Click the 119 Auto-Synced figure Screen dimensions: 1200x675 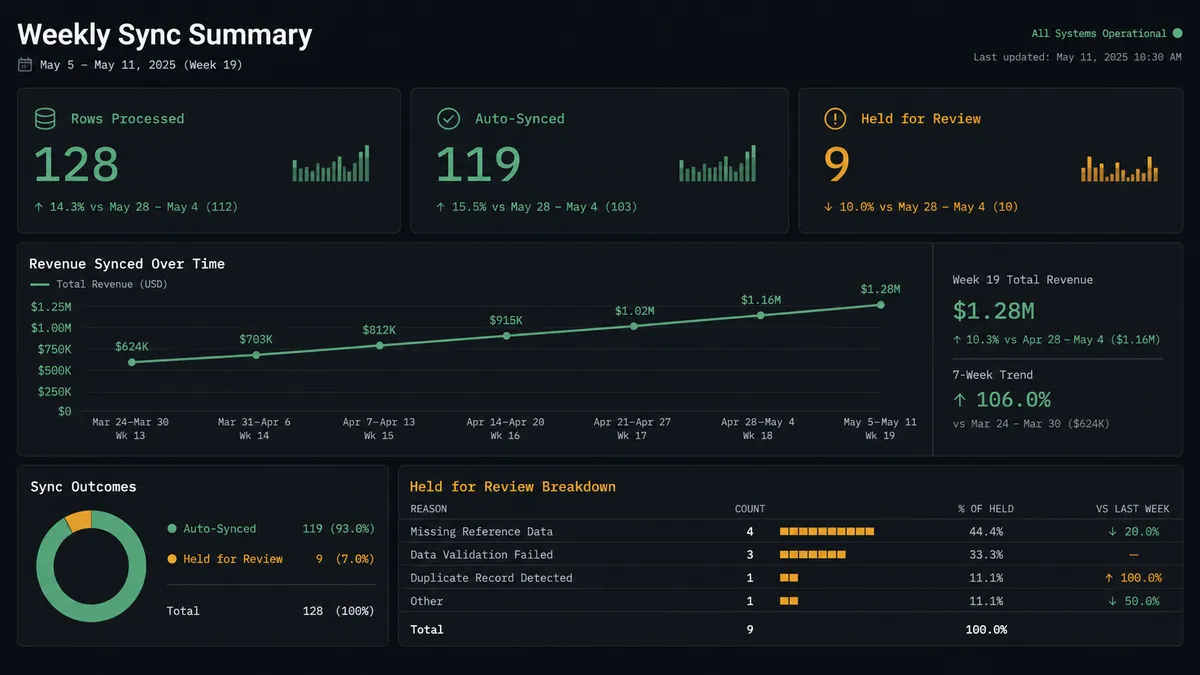(x=478, y=164)
